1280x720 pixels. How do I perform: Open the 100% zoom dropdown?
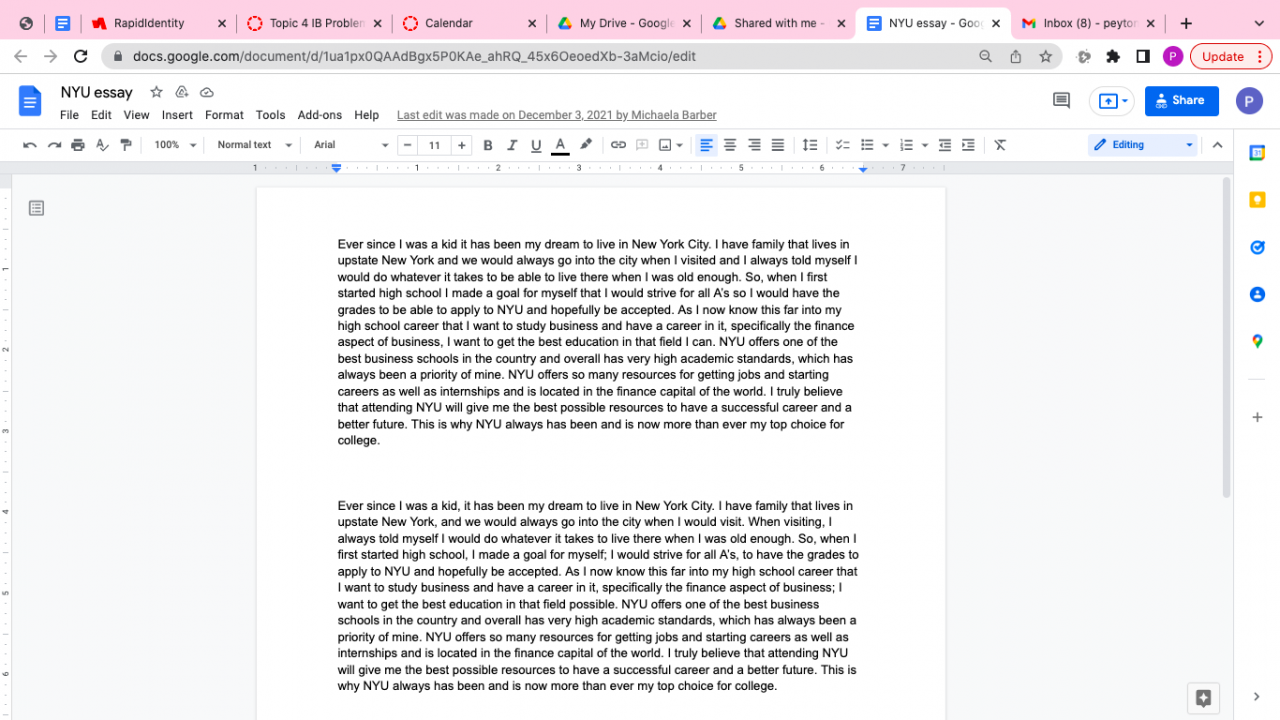[x=174, y=145]
